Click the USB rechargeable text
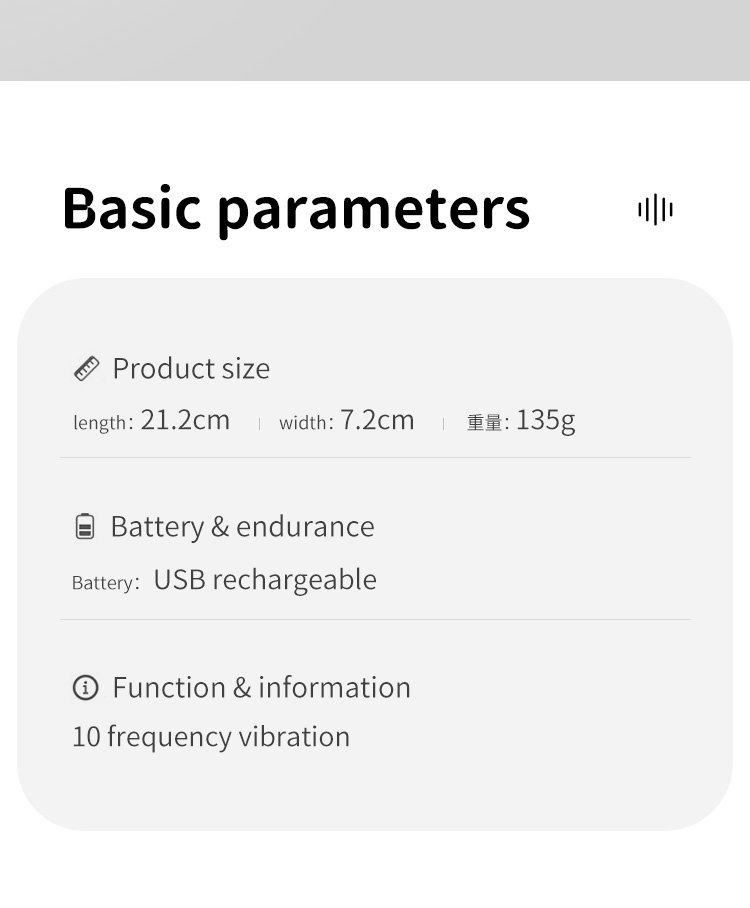This screenshot has height=908, width=750. tap(265, 580)
